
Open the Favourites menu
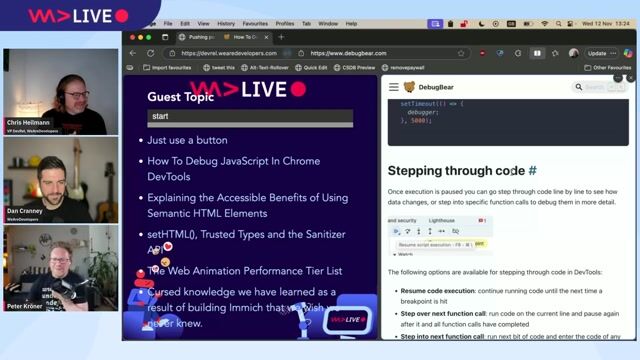[255, 24]
